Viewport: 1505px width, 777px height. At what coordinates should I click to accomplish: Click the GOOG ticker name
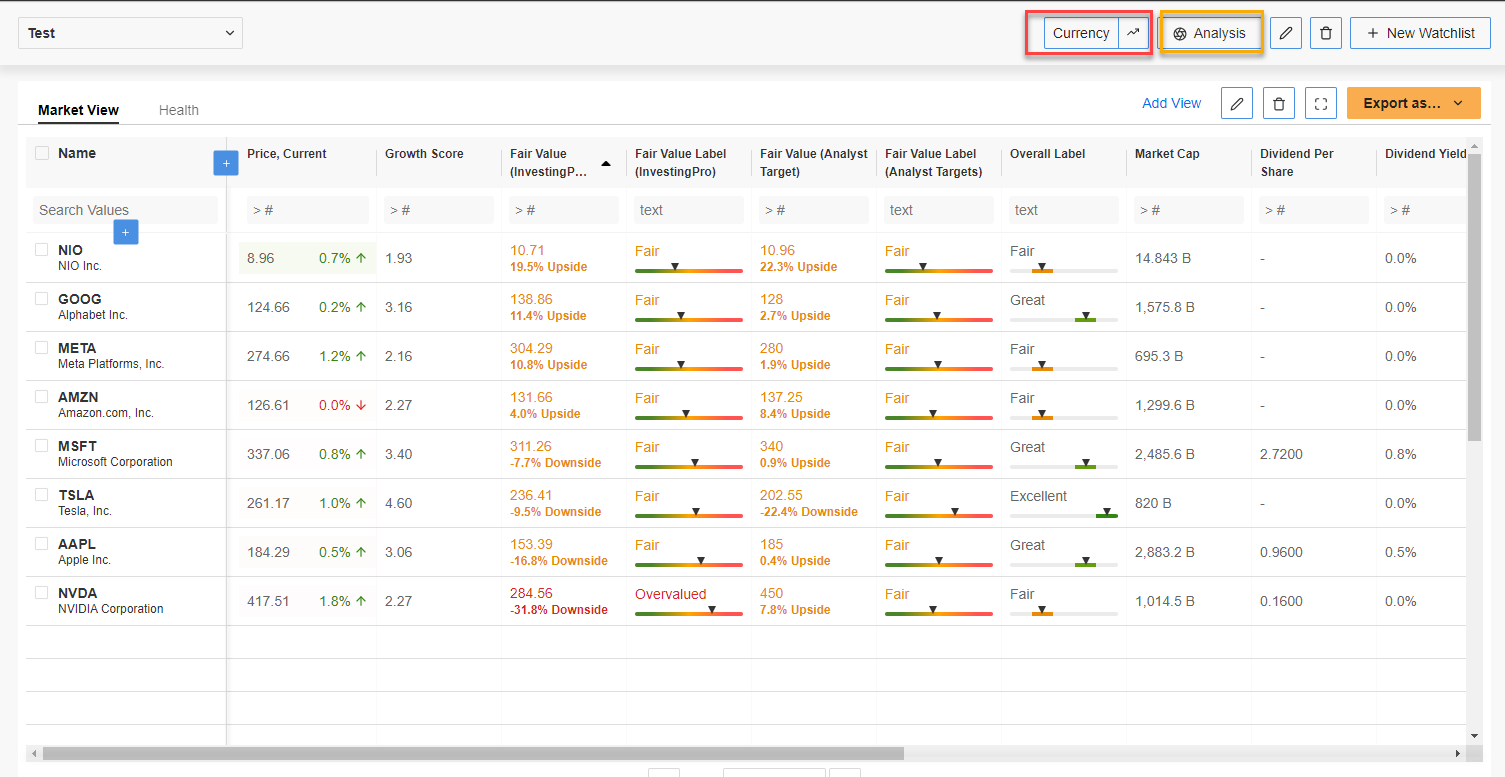pos(80,299)
